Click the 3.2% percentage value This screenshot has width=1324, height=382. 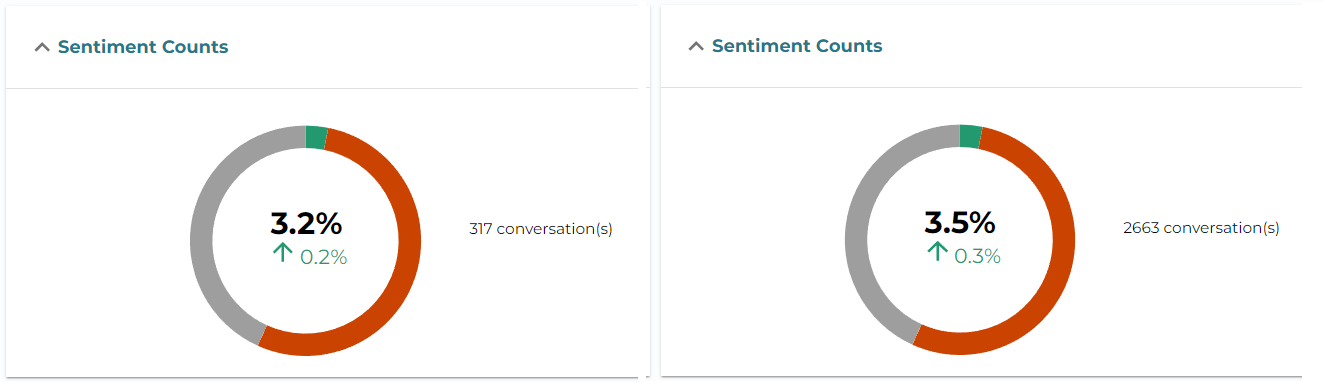pos(306,224)
